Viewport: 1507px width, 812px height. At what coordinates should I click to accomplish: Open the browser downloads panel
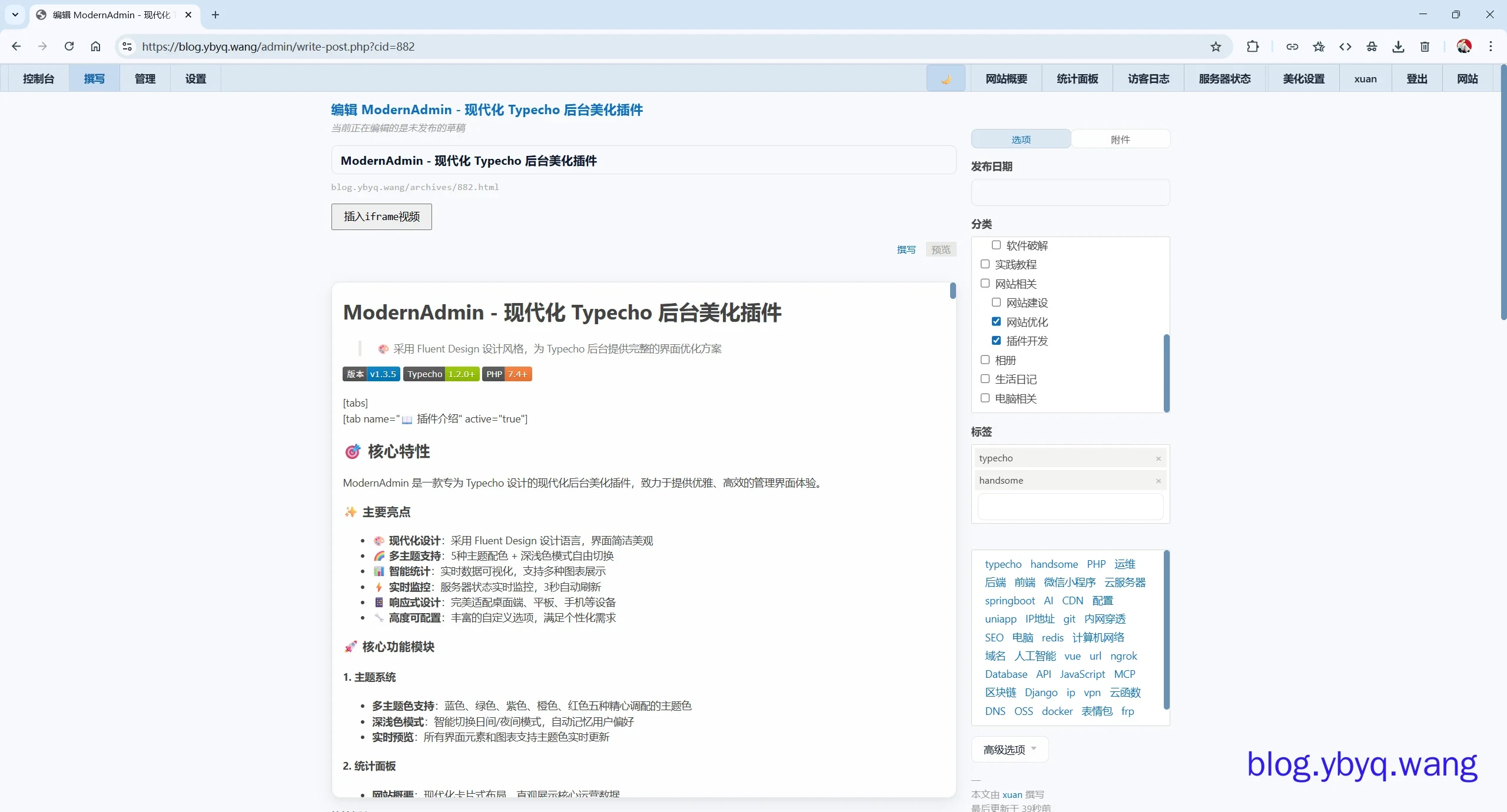click(1398, 46)
